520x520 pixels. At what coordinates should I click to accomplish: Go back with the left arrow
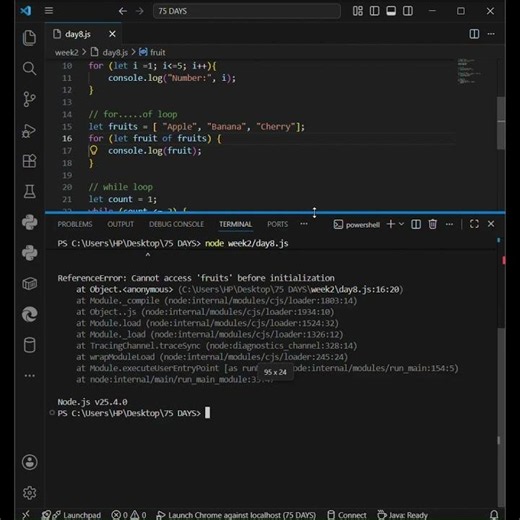click(122, 11)
